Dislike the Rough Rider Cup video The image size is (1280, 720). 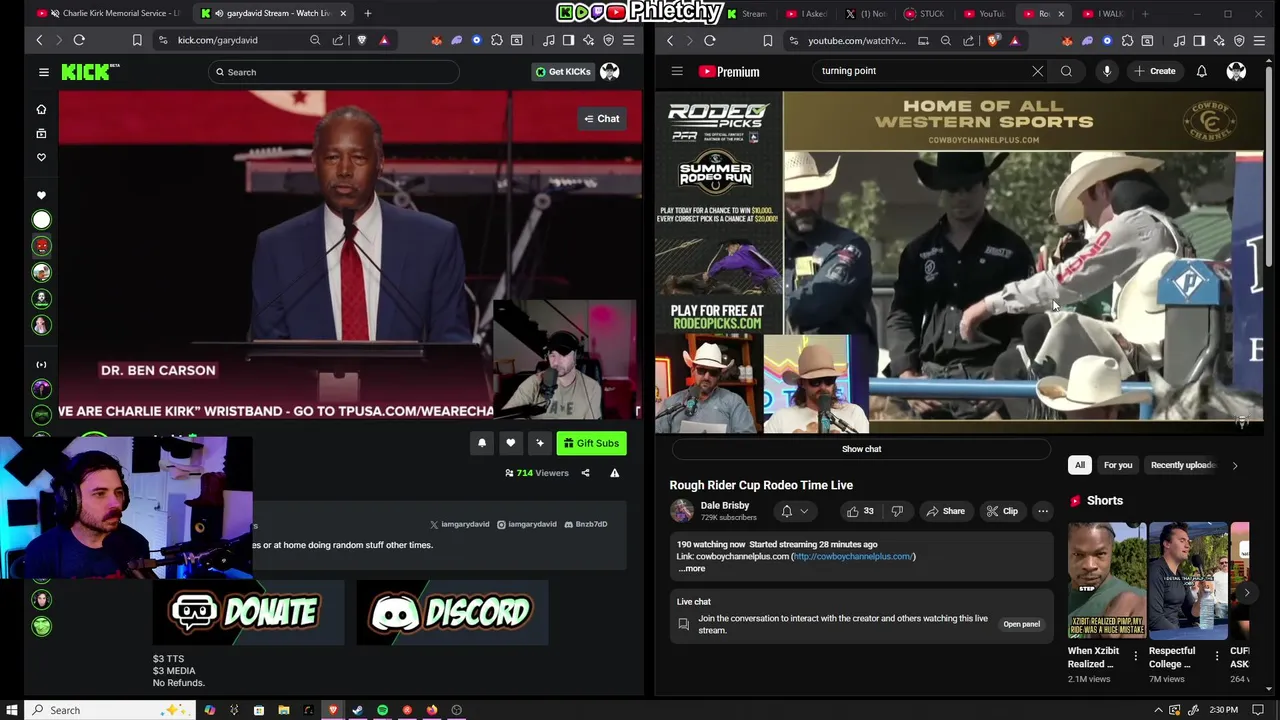[x=897, y=511]
